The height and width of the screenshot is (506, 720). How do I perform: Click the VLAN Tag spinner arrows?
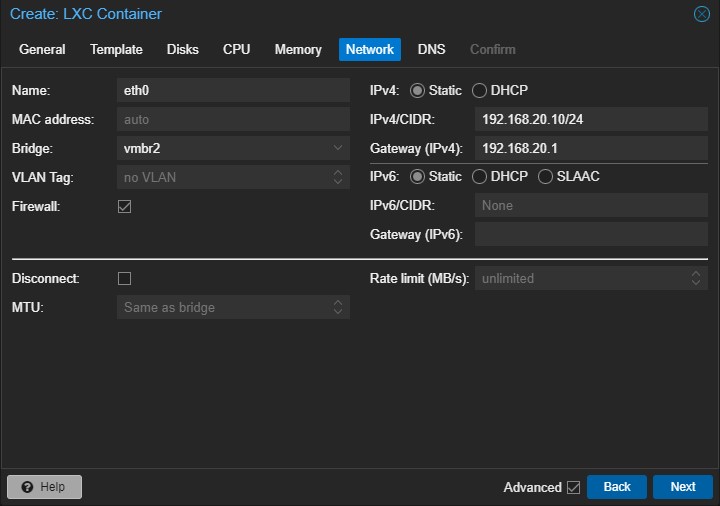(338, 177)
